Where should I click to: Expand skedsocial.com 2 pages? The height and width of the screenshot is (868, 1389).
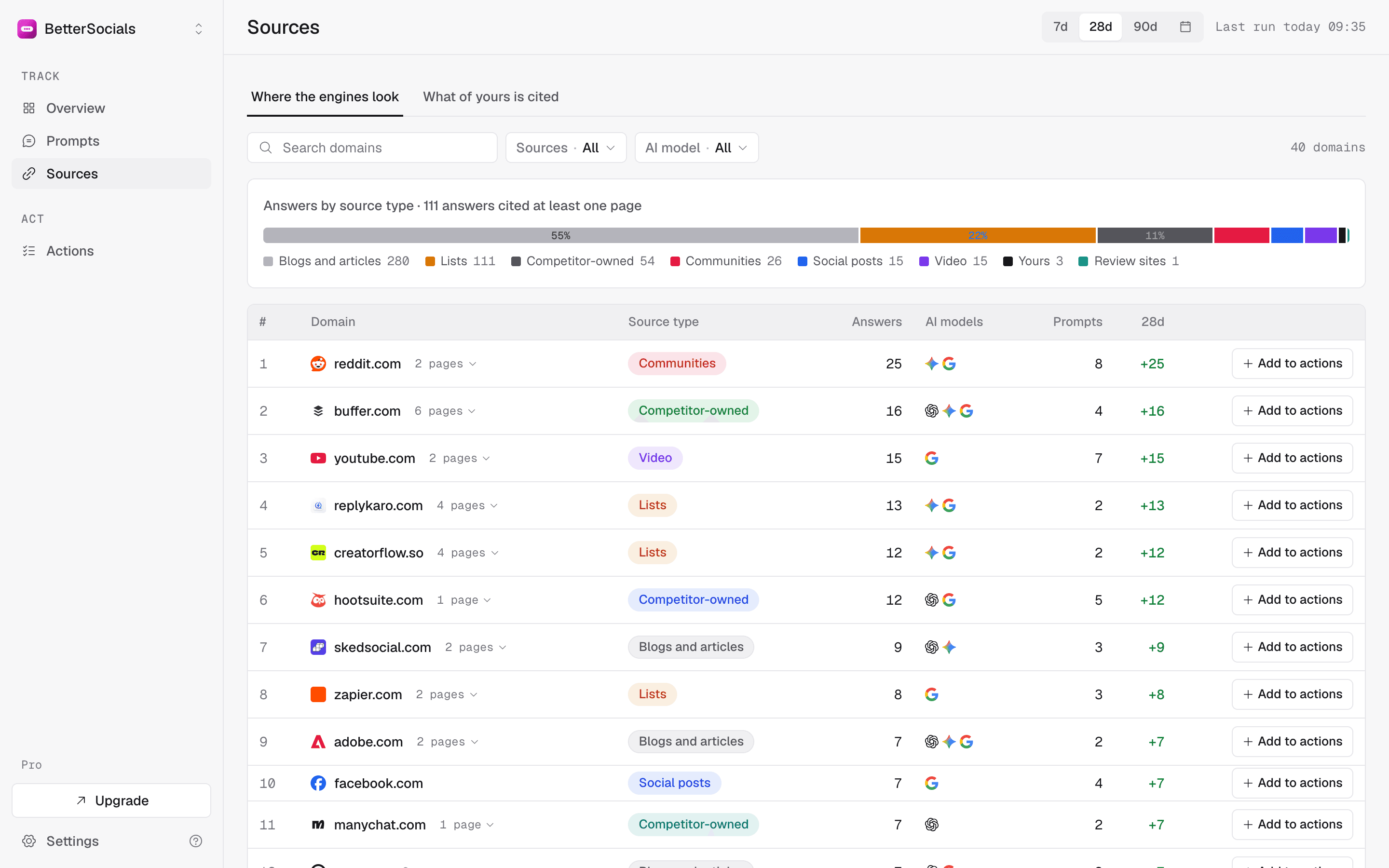[475, 647]
